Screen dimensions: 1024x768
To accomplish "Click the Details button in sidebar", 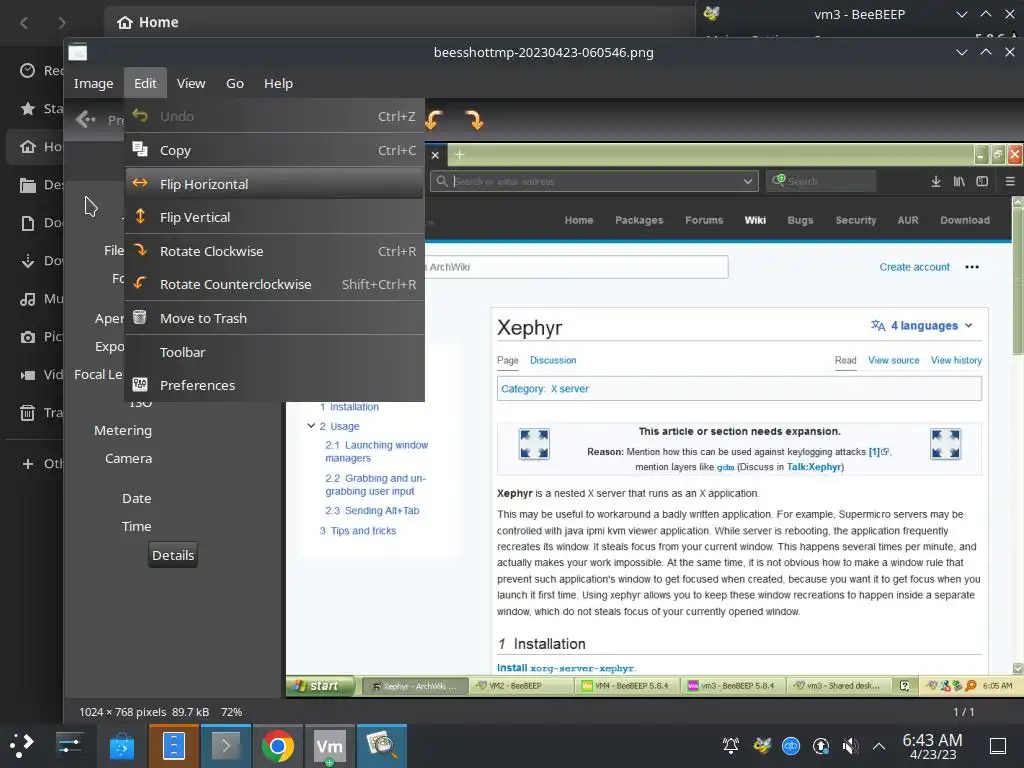I will point(173,555).
